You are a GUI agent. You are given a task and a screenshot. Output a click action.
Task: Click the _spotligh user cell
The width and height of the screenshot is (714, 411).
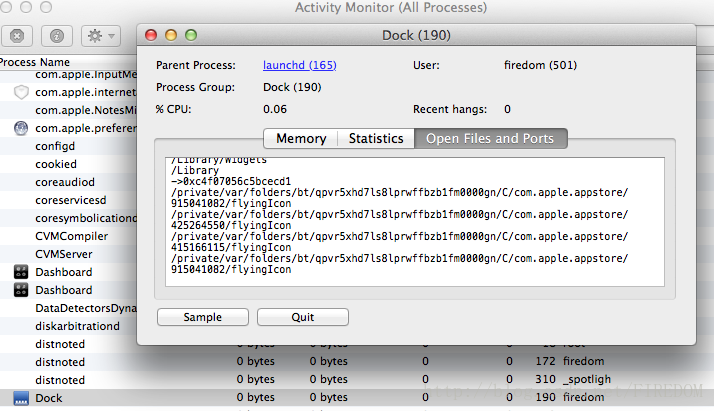coord(587,380)
